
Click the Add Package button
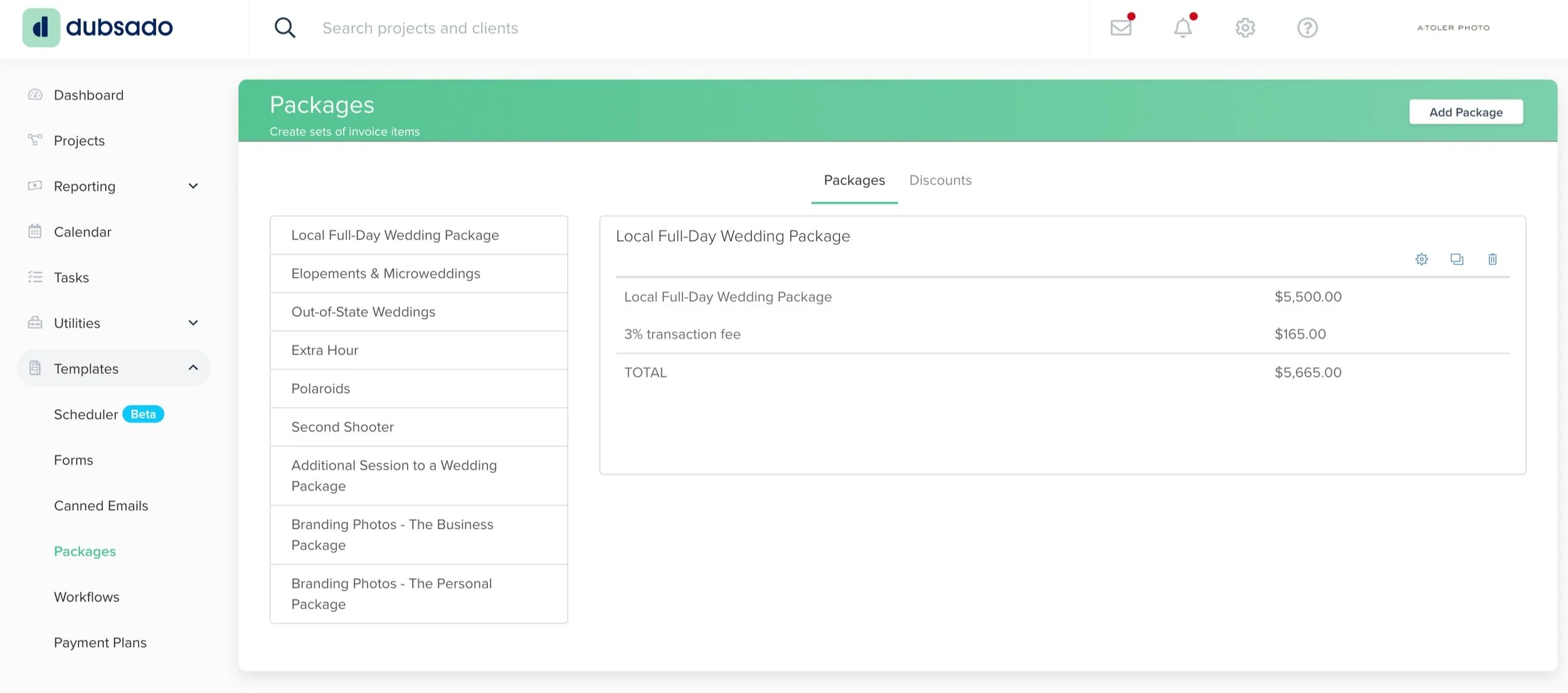[x=1465, y=112]
